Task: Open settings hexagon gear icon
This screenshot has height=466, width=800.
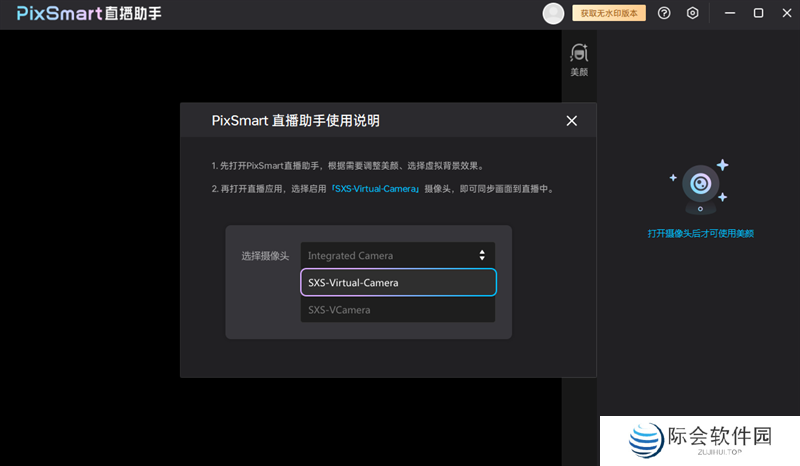Action: (692, 13)
